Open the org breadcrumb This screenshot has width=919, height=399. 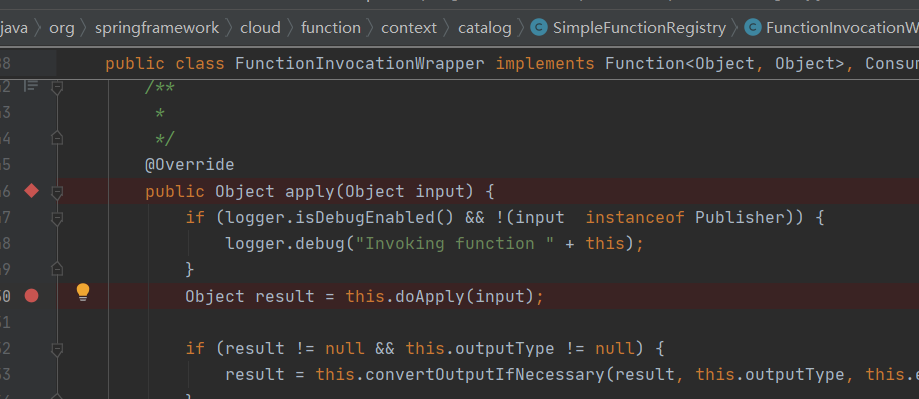62,28
